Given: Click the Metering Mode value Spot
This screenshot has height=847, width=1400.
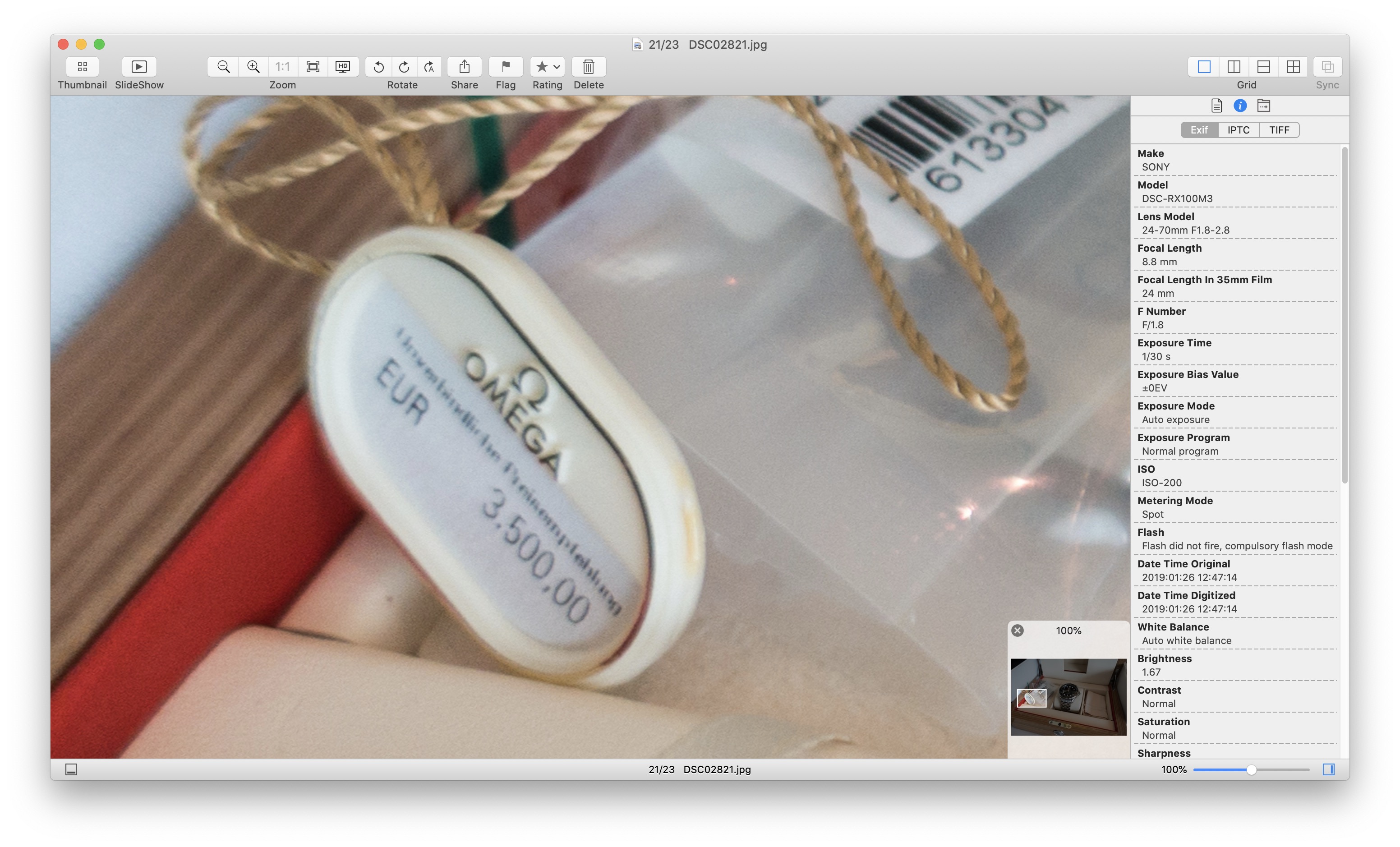Looking at the screenshot, I should [1153, 515].
